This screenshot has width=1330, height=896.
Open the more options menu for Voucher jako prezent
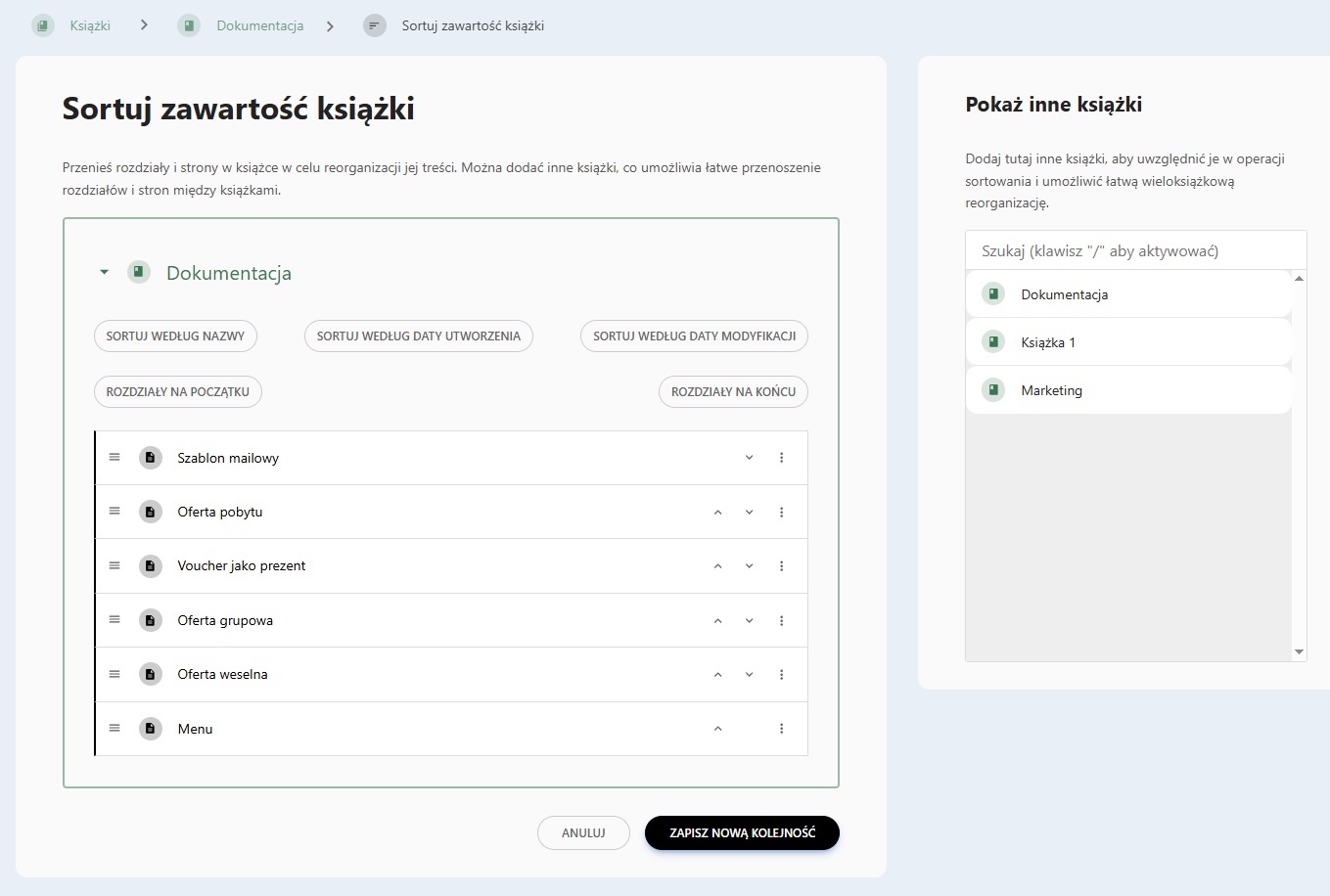[781, 566]
